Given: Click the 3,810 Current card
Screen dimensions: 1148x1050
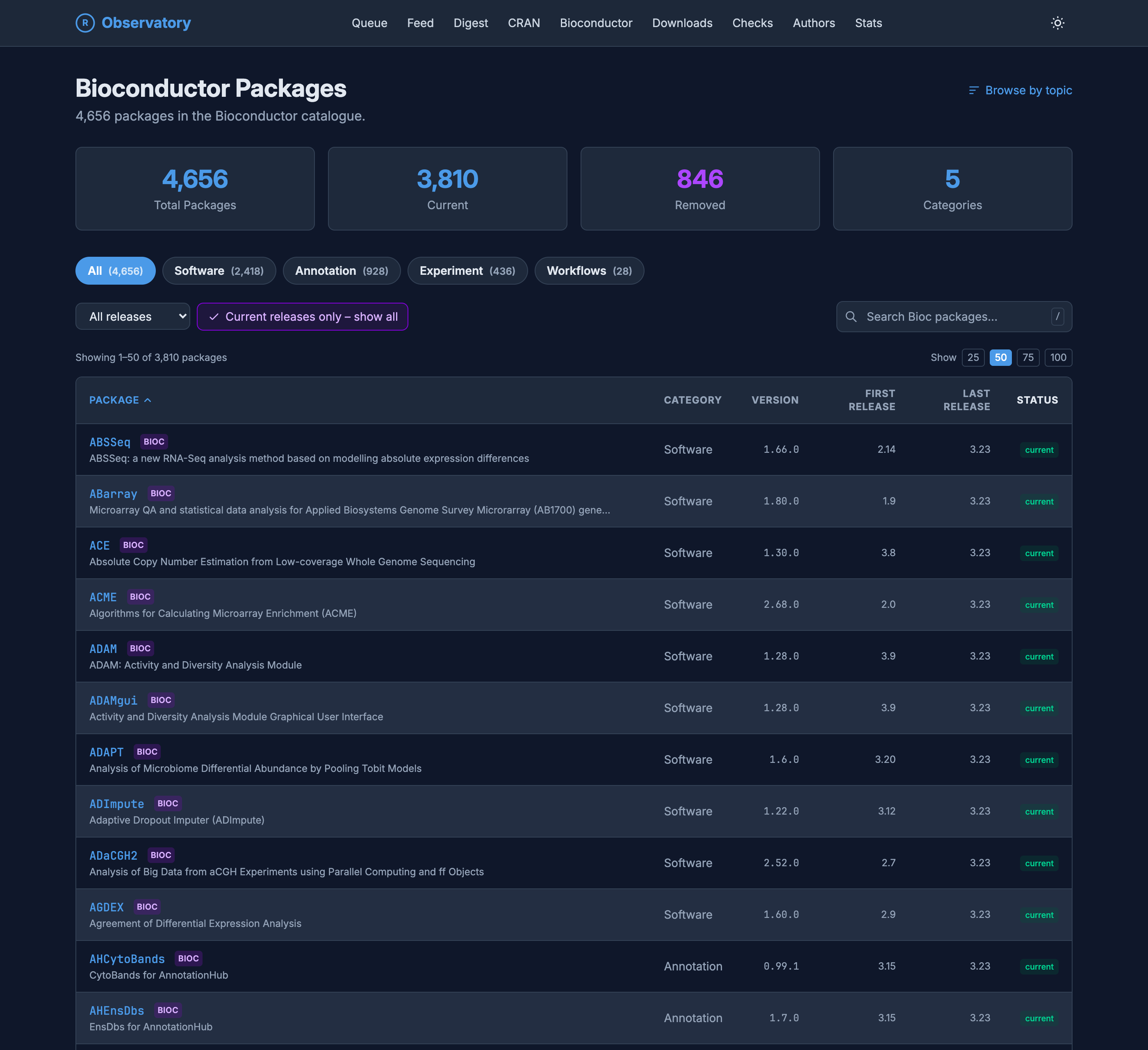Looking at the screenshot, I should (448, 189).
